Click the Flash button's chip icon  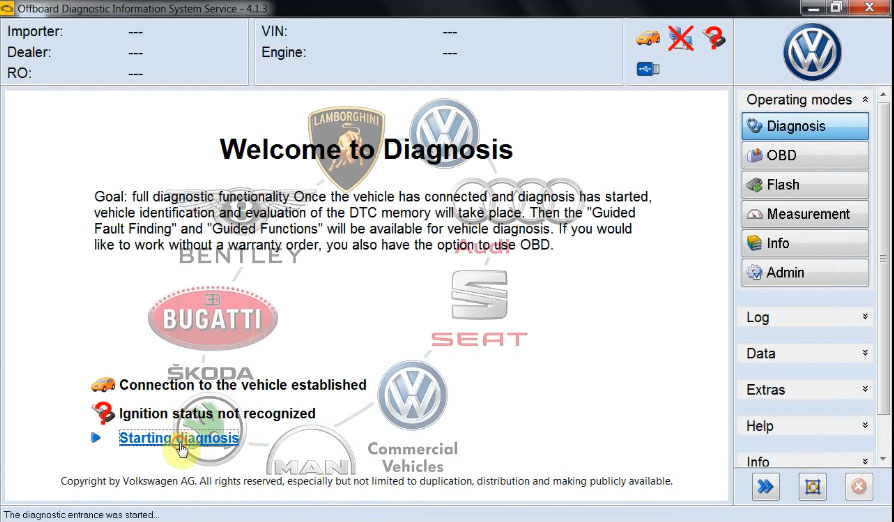[x=754, y=185]
